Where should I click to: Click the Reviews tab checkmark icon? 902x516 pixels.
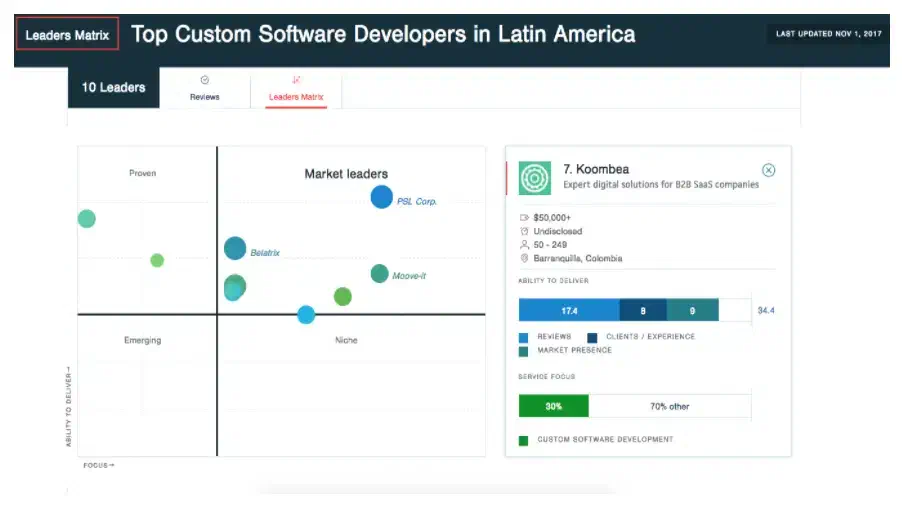point(205,80)
